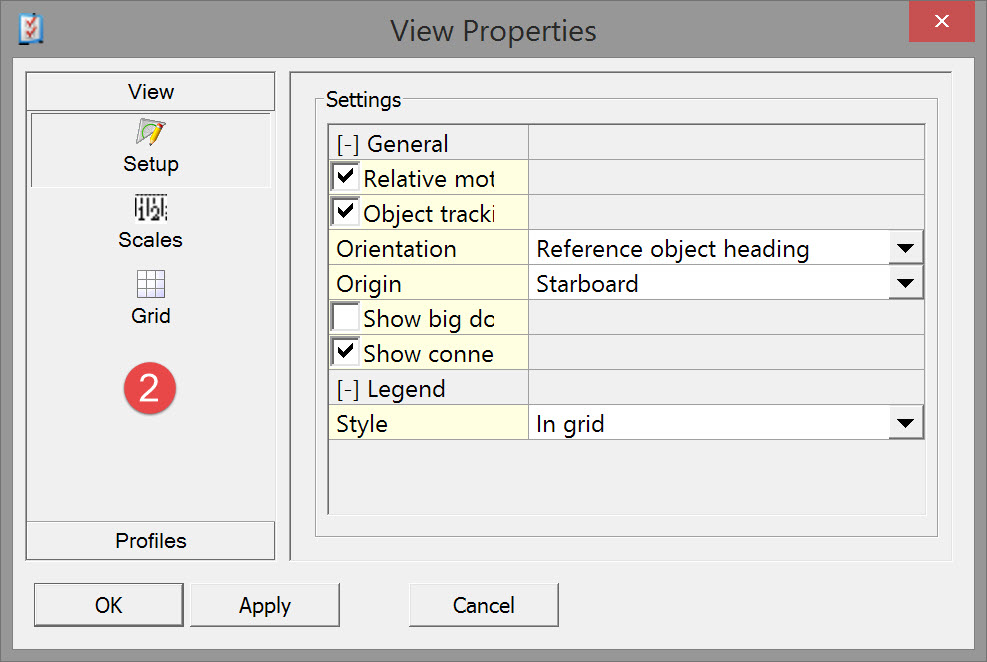
Task: Open the Profiles tab
Action: 150,541
